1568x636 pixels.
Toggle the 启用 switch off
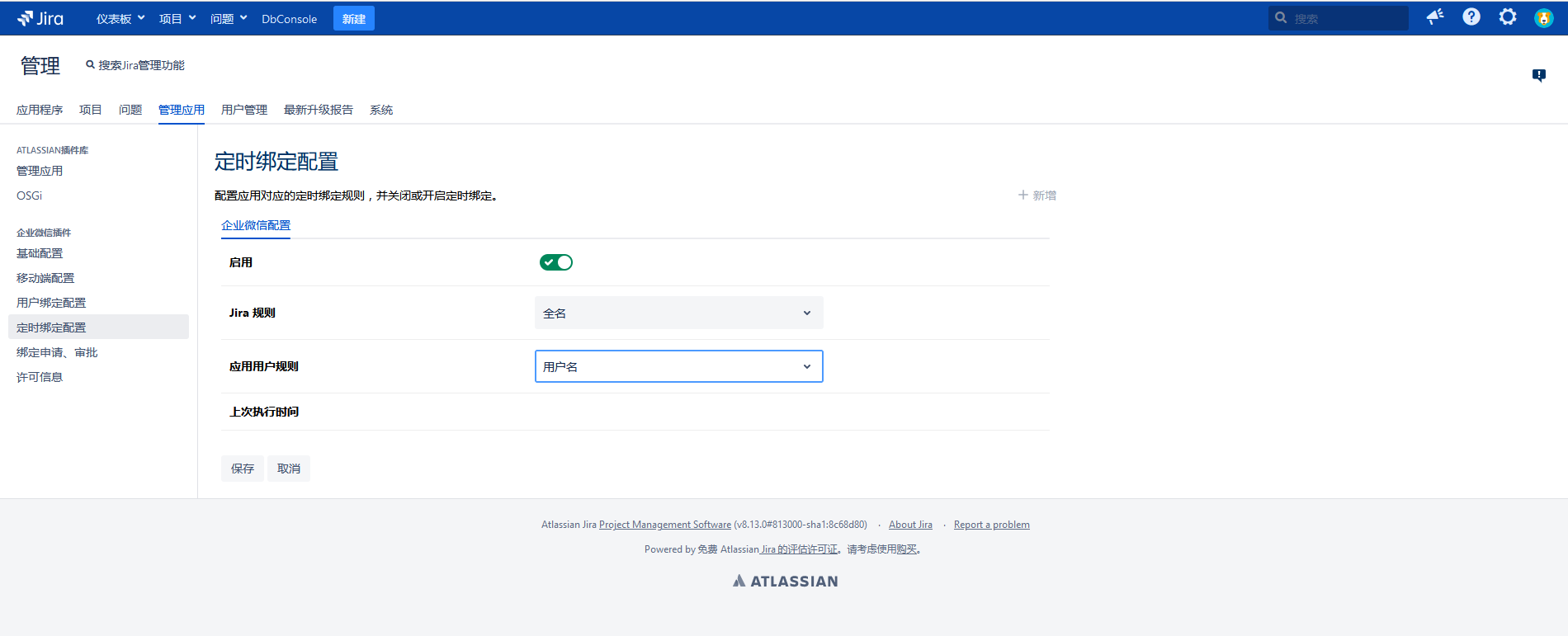coord(555,262)
